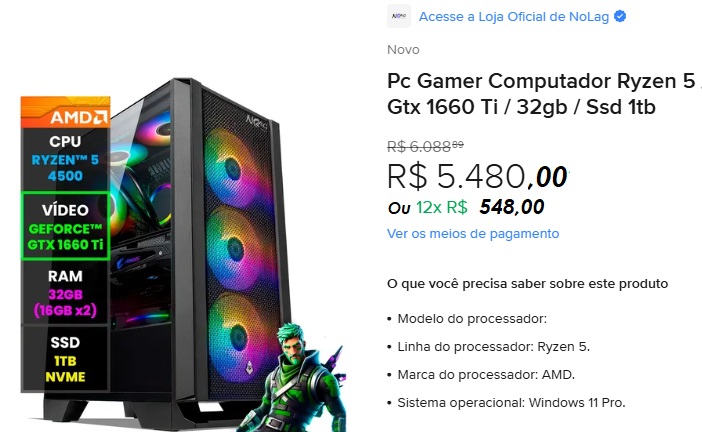This screenshot has height=432, width=702.
Task: Open the Acesse a Loja Oficial de NoLag link
Action: [x=514, y=17]
